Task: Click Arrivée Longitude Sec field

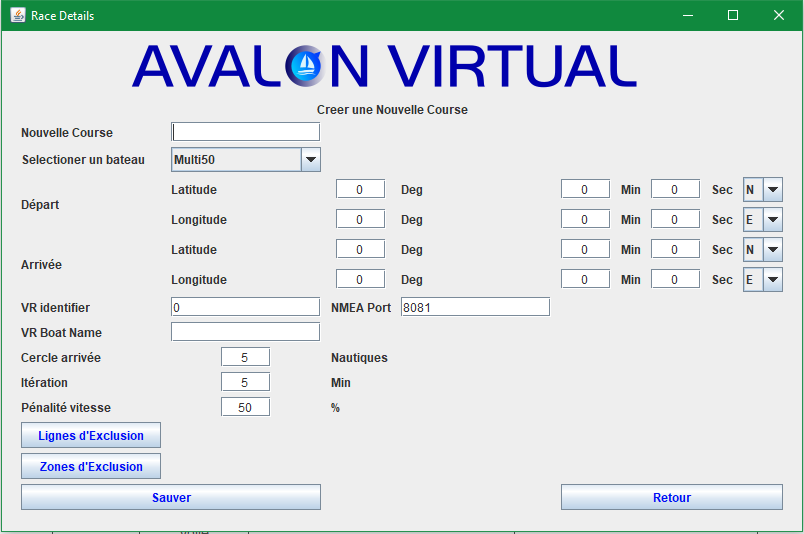Action: tap(675, 279)
